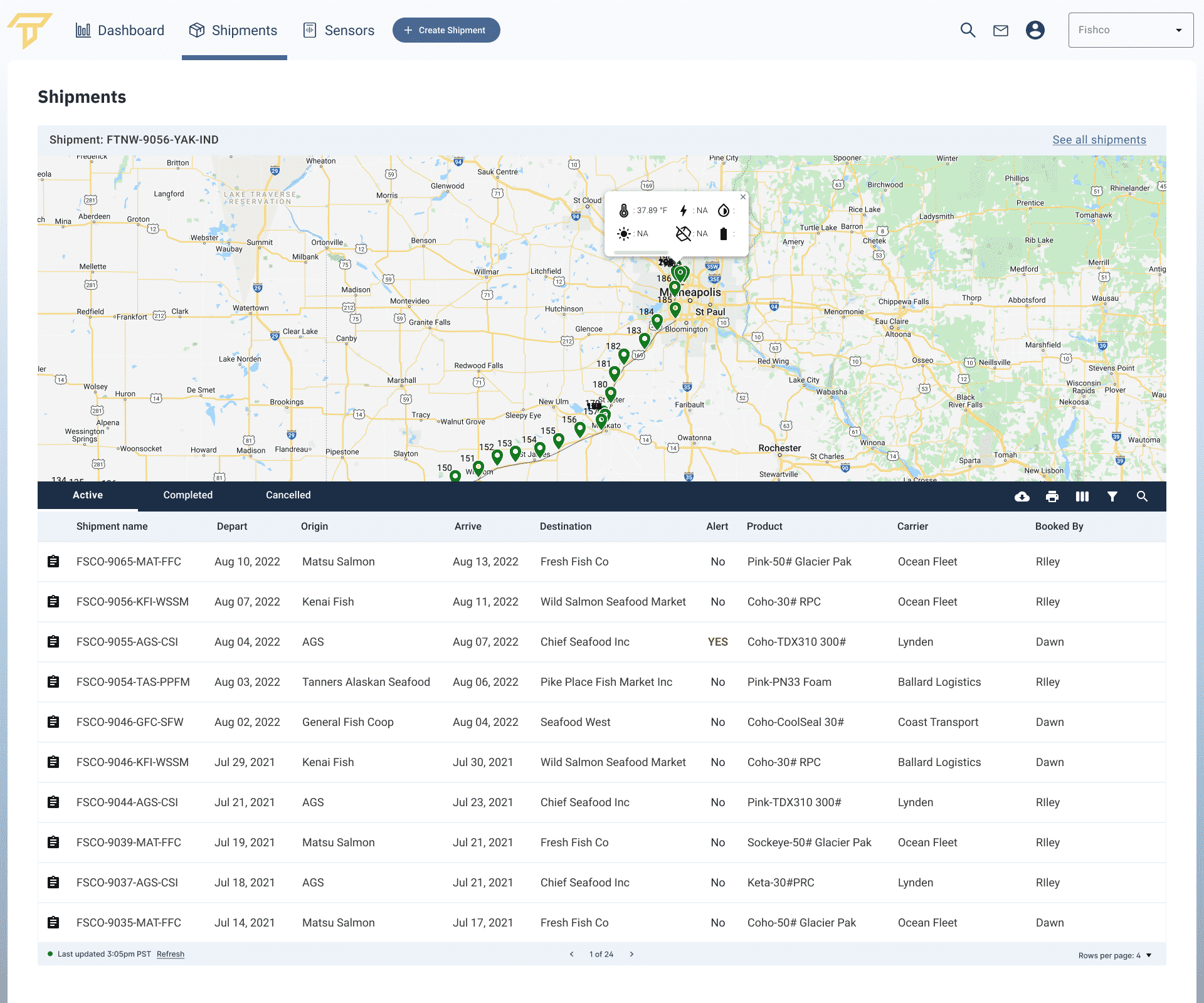Switch to the Completed tab

click(187, 495)
